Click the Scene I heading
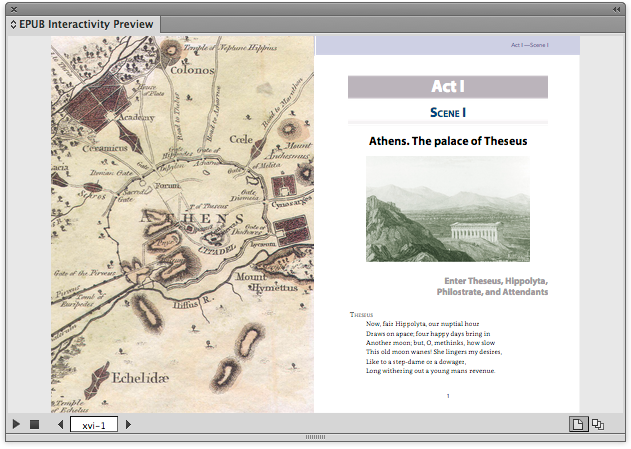631x449 pixels. 447,112
